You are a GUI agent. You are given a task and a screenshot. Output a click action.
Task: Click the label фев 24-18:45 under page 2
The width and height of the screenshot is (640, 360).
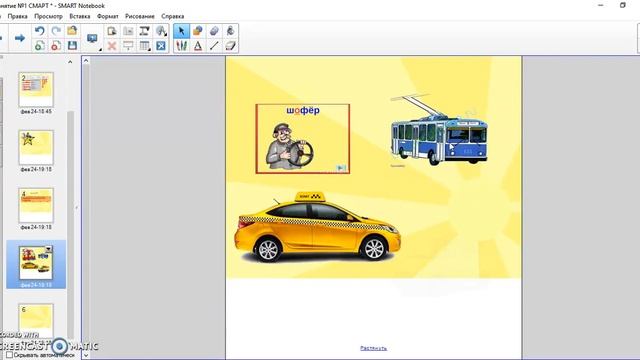point(36,111)
